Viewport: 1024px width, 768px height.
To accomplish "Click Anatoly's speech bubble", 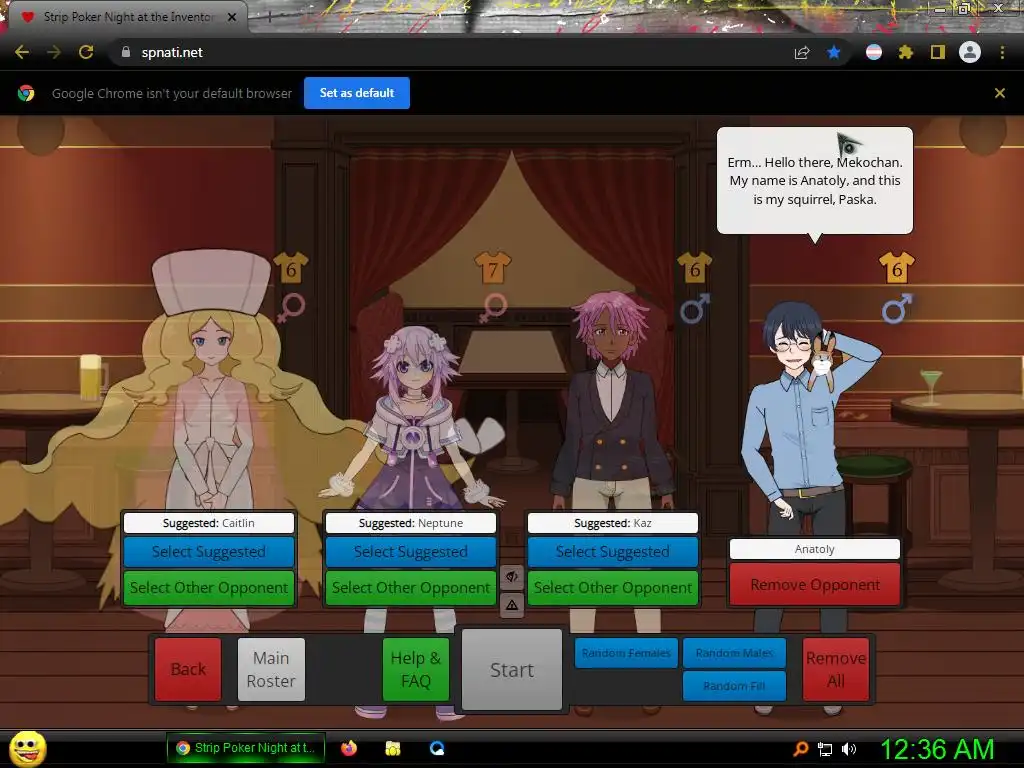I will (x=815, y=181).
